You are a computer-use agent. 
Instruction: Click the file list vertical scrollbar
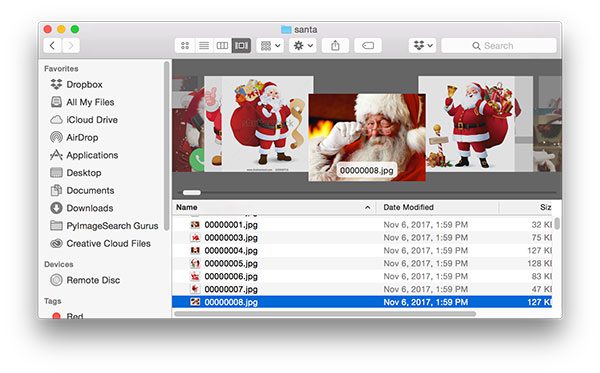point(557,223)
